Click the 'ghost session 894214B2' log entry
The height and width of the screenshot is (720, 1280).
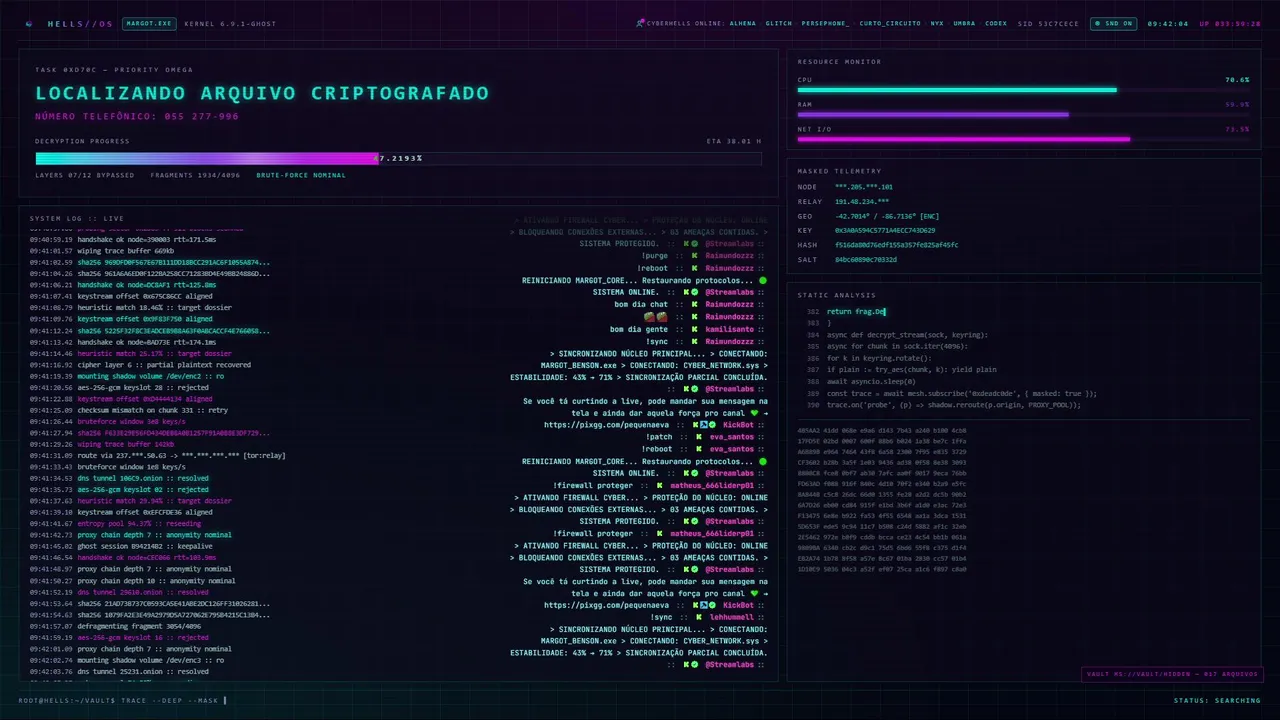121,546
